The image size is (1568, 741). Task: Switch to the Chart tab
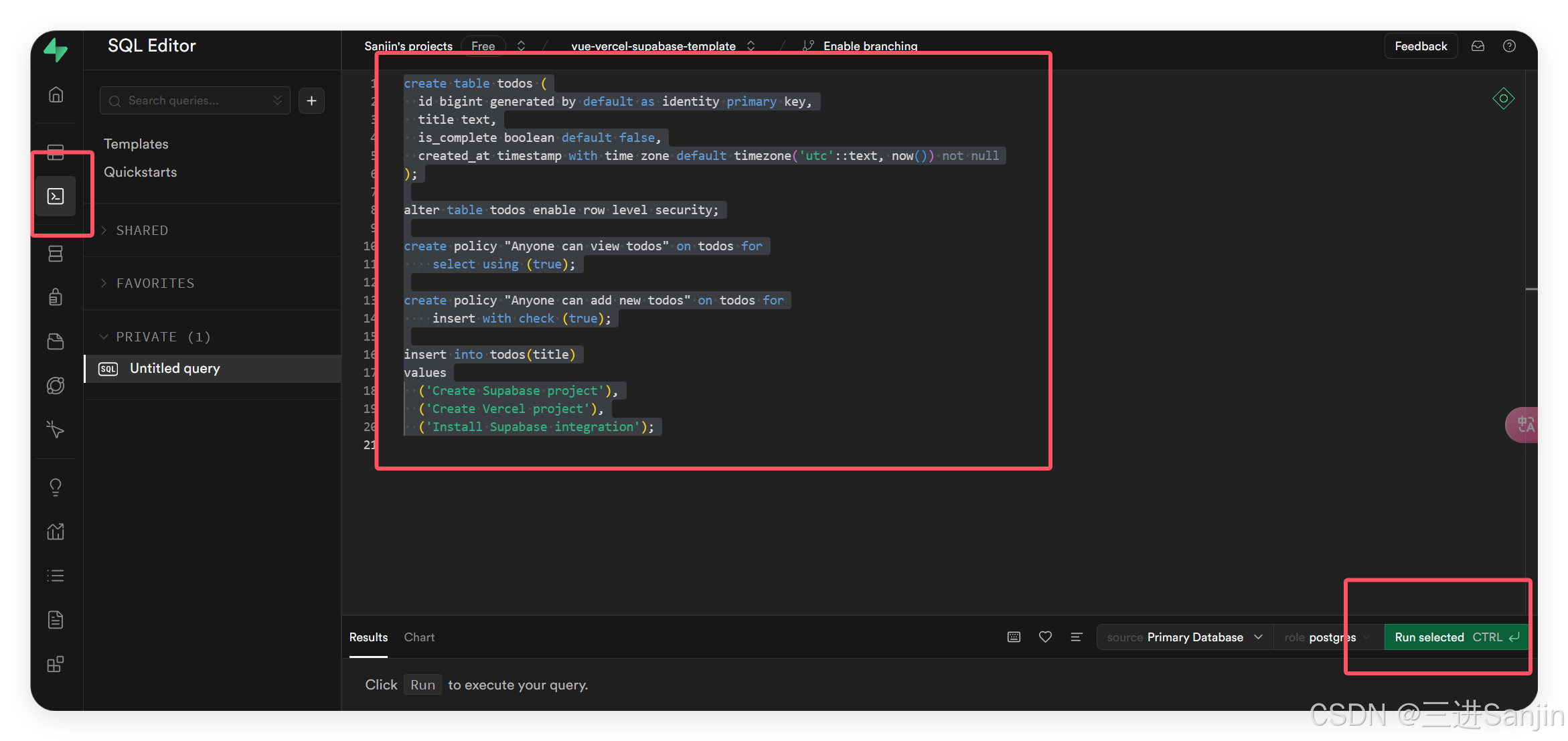click(419, 637)
